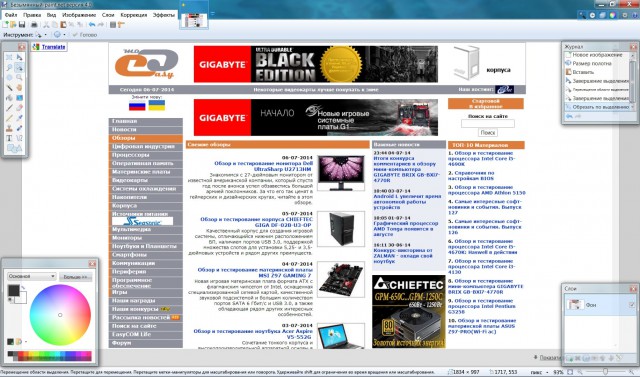640x377 pixels.
Task: Select history entry Новое изображение
Action: point(597,55)
